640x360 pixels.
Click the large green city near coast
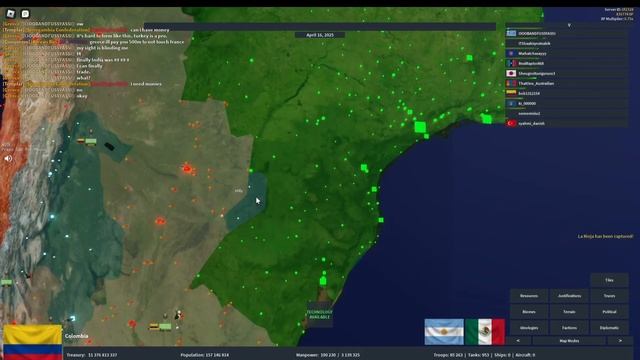pyautogui.click(x=420, y=127)
